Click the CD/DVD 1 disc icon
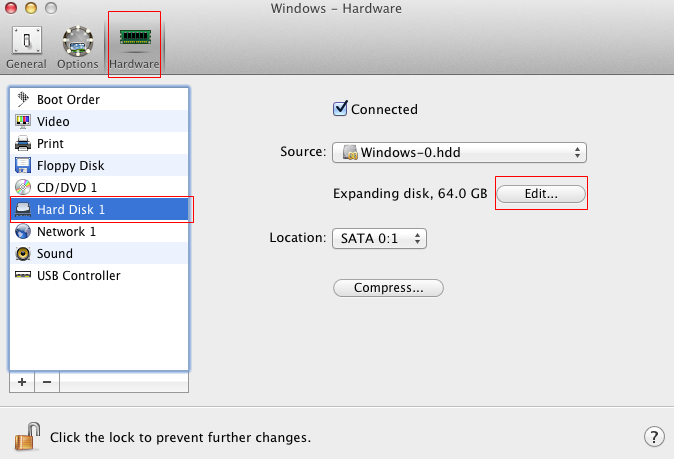Image resolution: width=674 pixels, height=459 pixels. pyautogui.click(x=23, y=187)
